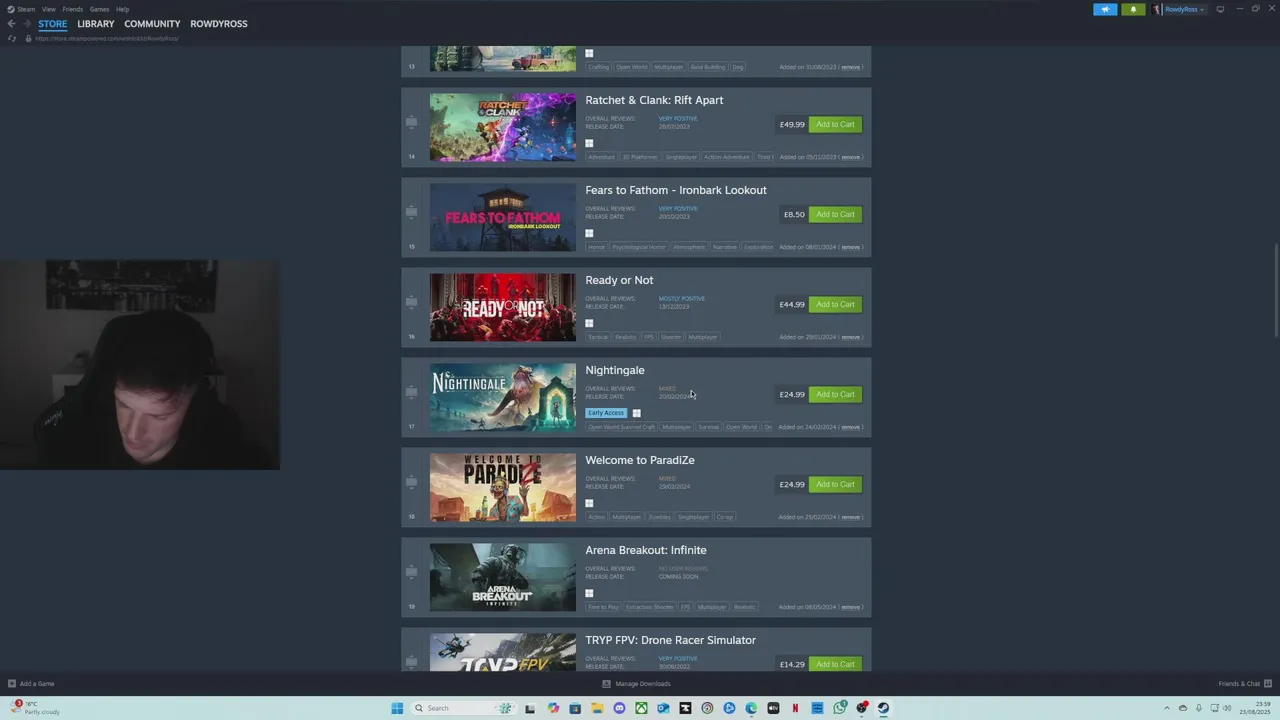Open the ROWDYROSS profile tab
Image resolution: width=1280 pixels, height=720 pixels.
(x=219, y=23)
